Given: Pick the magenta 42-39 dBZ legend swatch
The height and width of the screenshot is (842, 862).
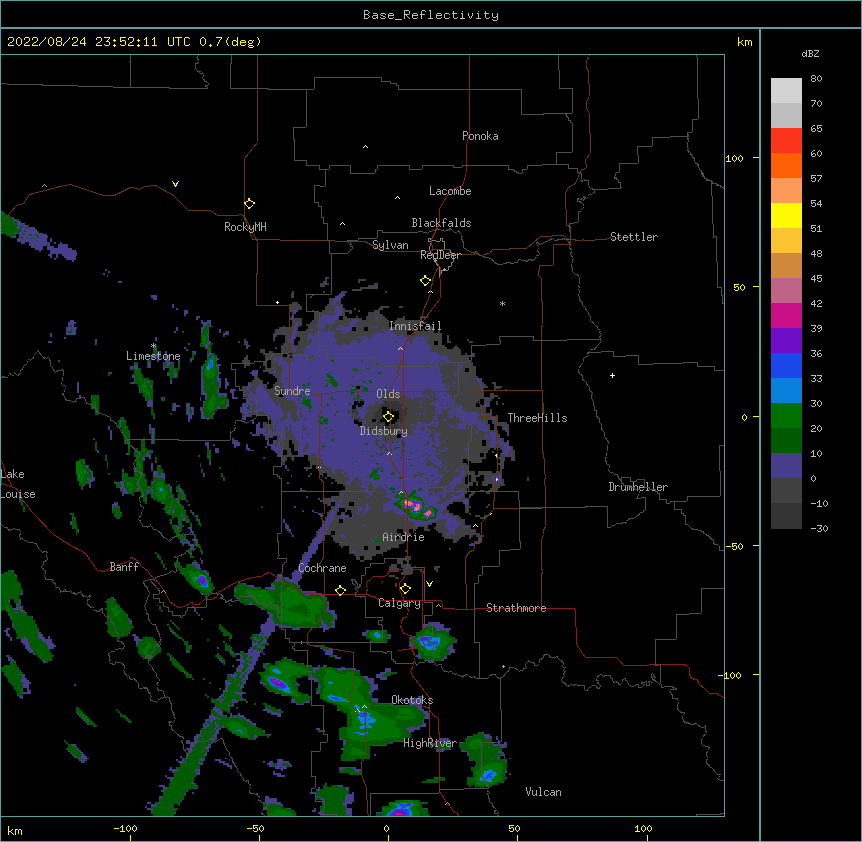Looking at the screenshot, I should [786, 315].
